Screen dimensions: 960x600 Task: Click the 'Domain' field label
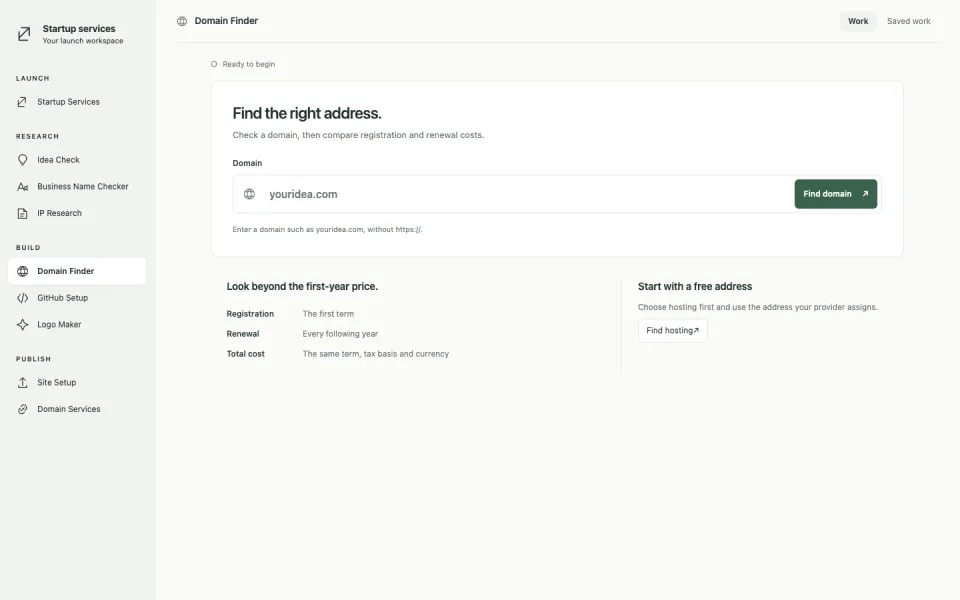tap(247, 163)
